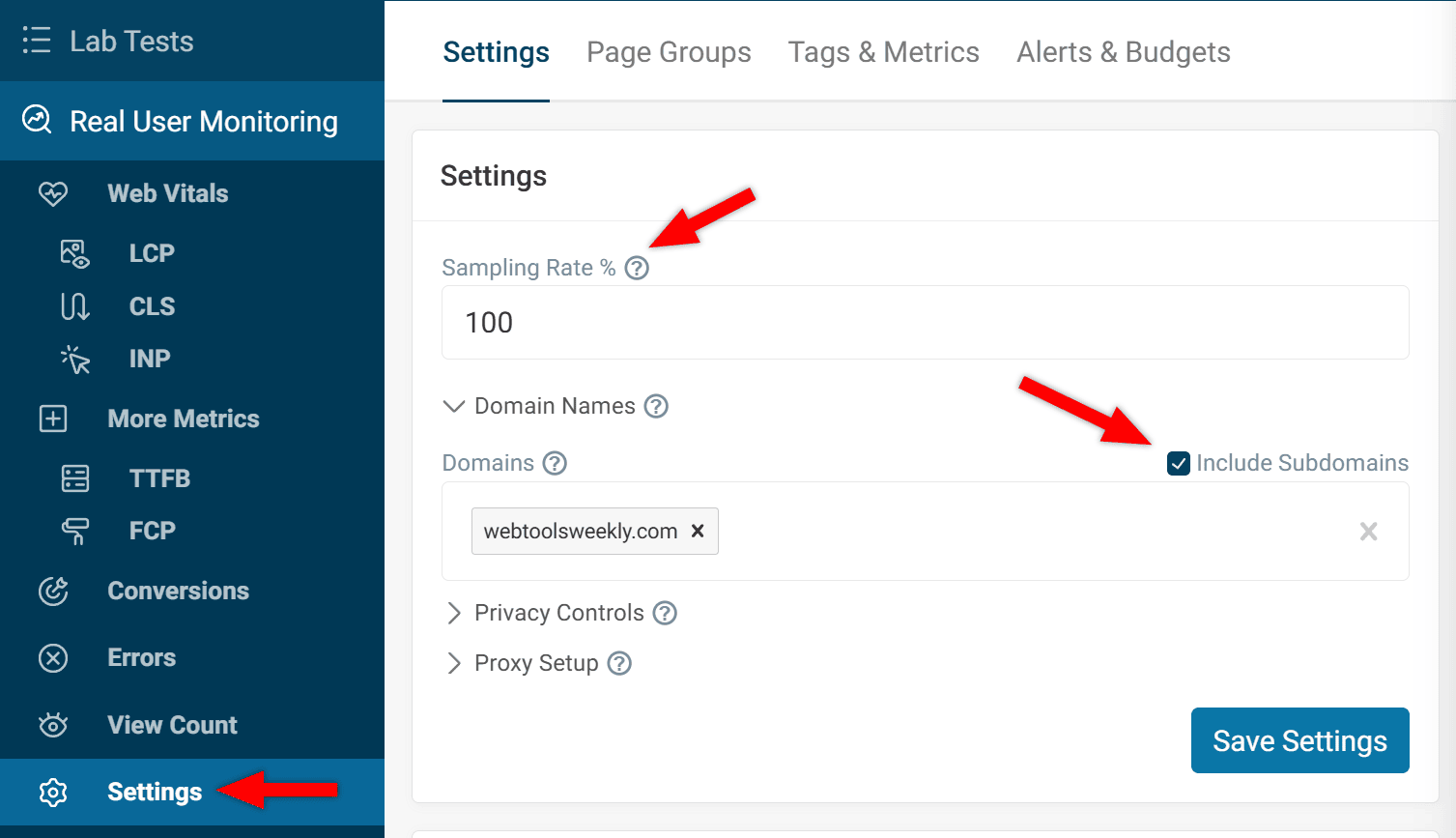
Task: Select the More Metrics plus icon
Action: point(53,419)
